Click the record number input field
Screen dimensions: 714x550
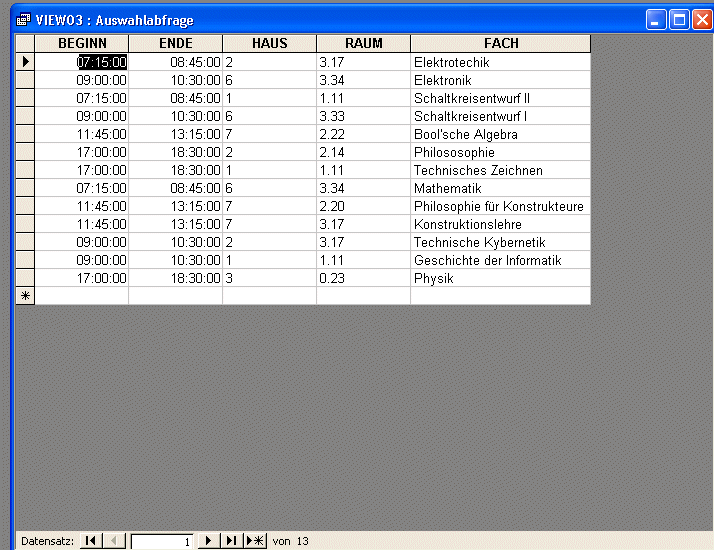click(162, 541)
